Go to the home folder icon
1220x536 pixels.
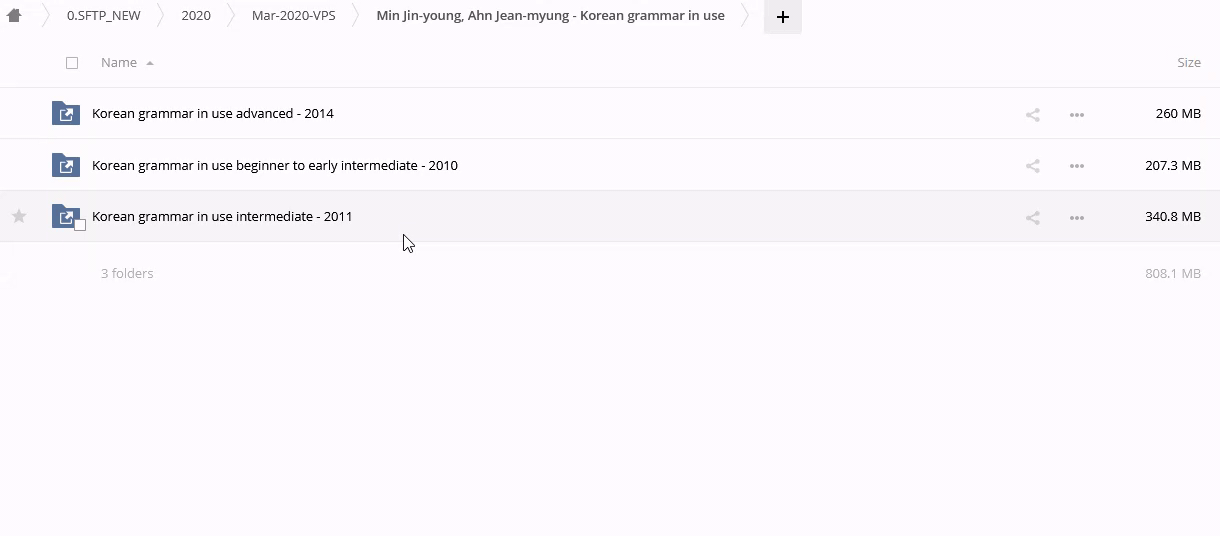[14, 16]
